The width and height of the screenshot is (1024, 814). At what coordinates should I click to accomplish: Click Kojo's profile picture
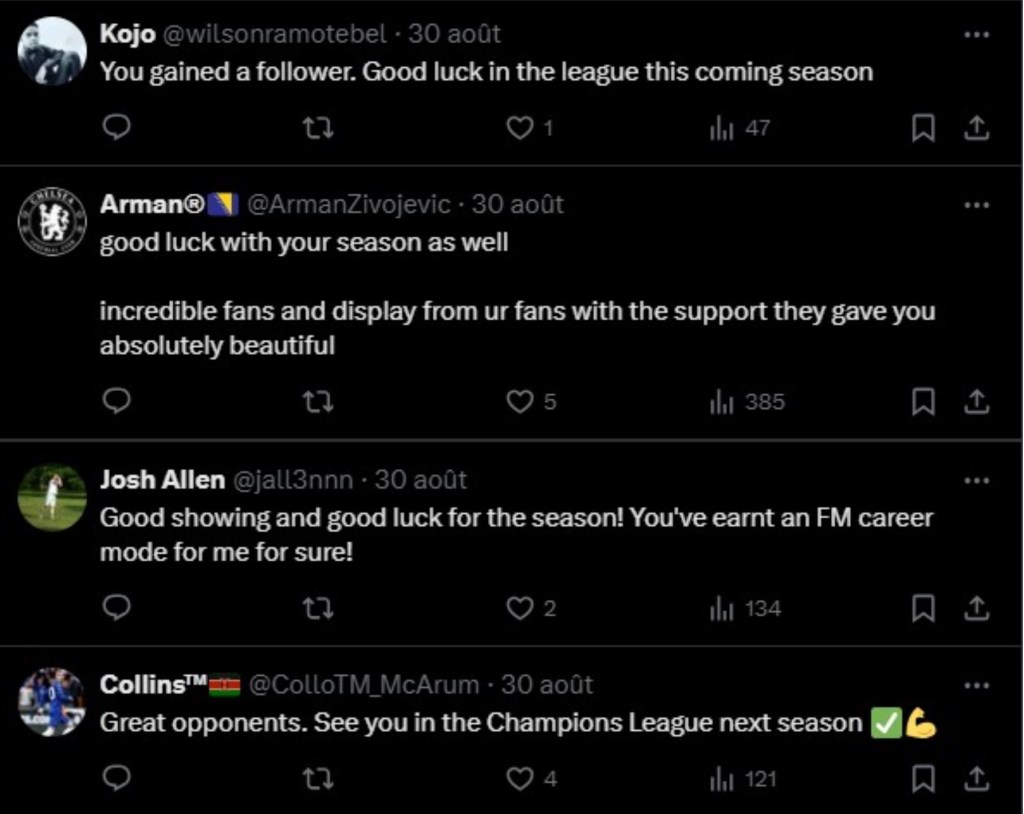tap(52, 51)
